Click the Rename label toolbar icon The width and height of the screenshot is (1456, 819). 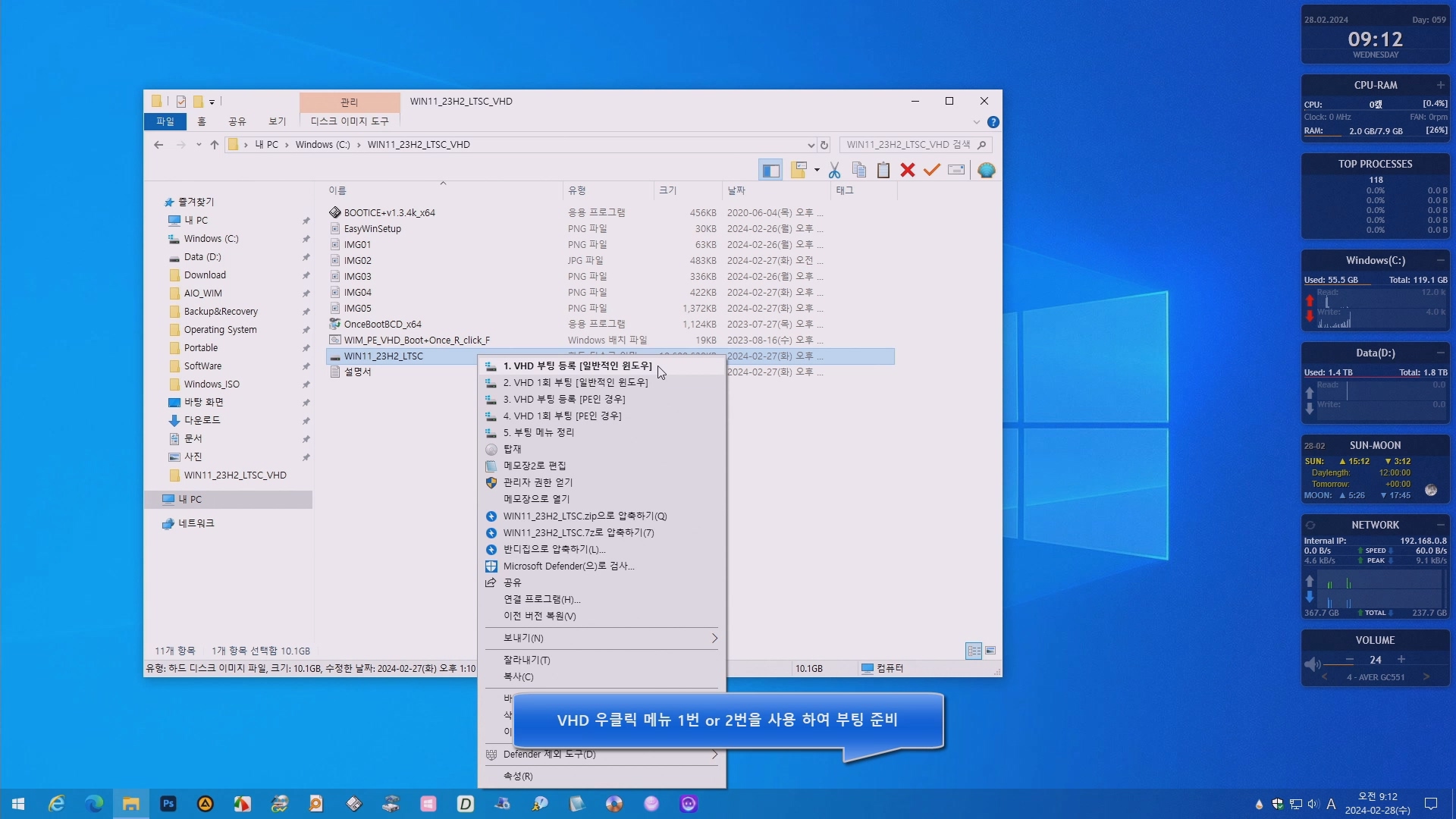click(x=956, y=171)
